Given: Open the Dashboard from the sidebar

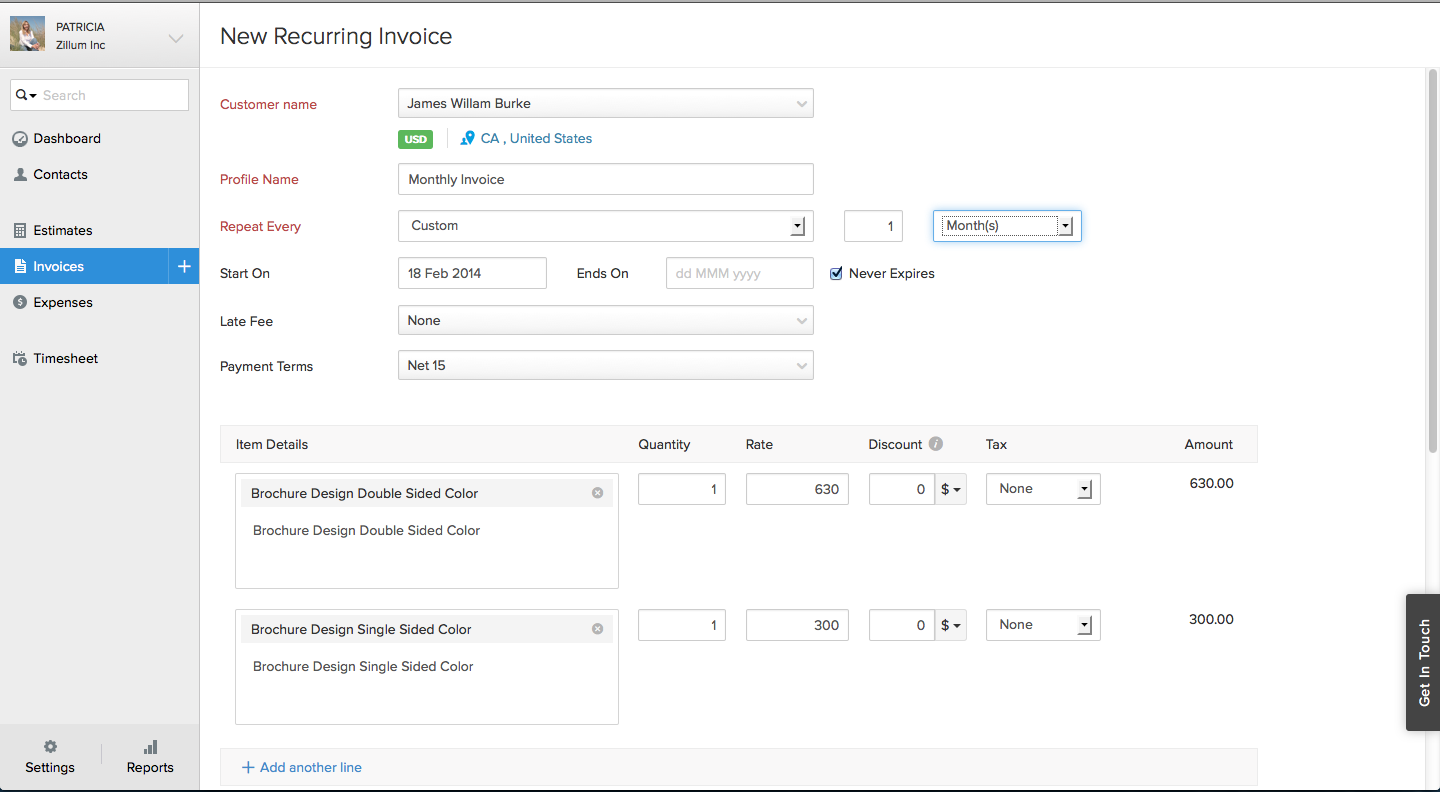Looking at the screenshot, I should coord(62,138).
